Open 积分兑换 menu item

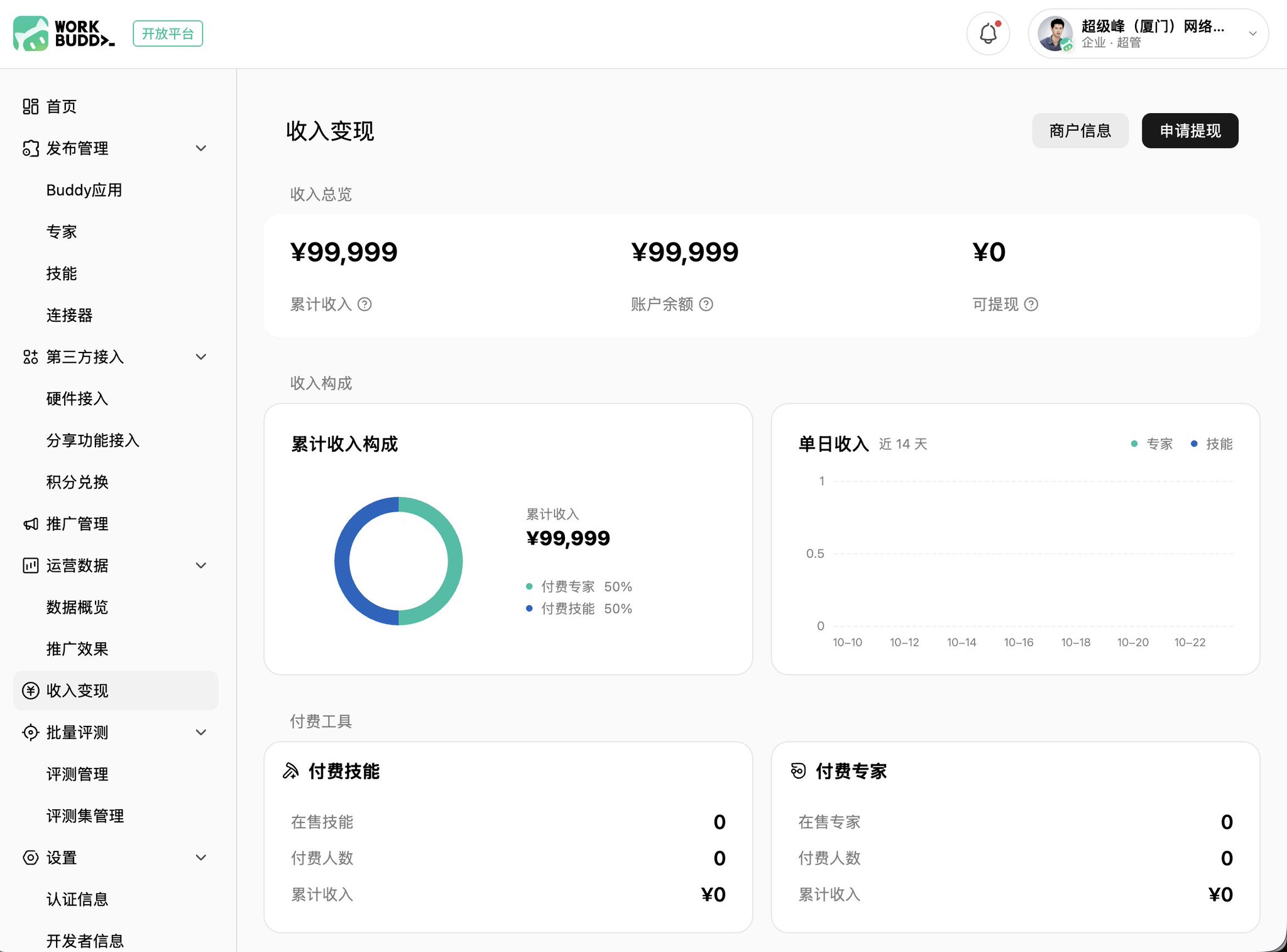[x=77, y=482]
